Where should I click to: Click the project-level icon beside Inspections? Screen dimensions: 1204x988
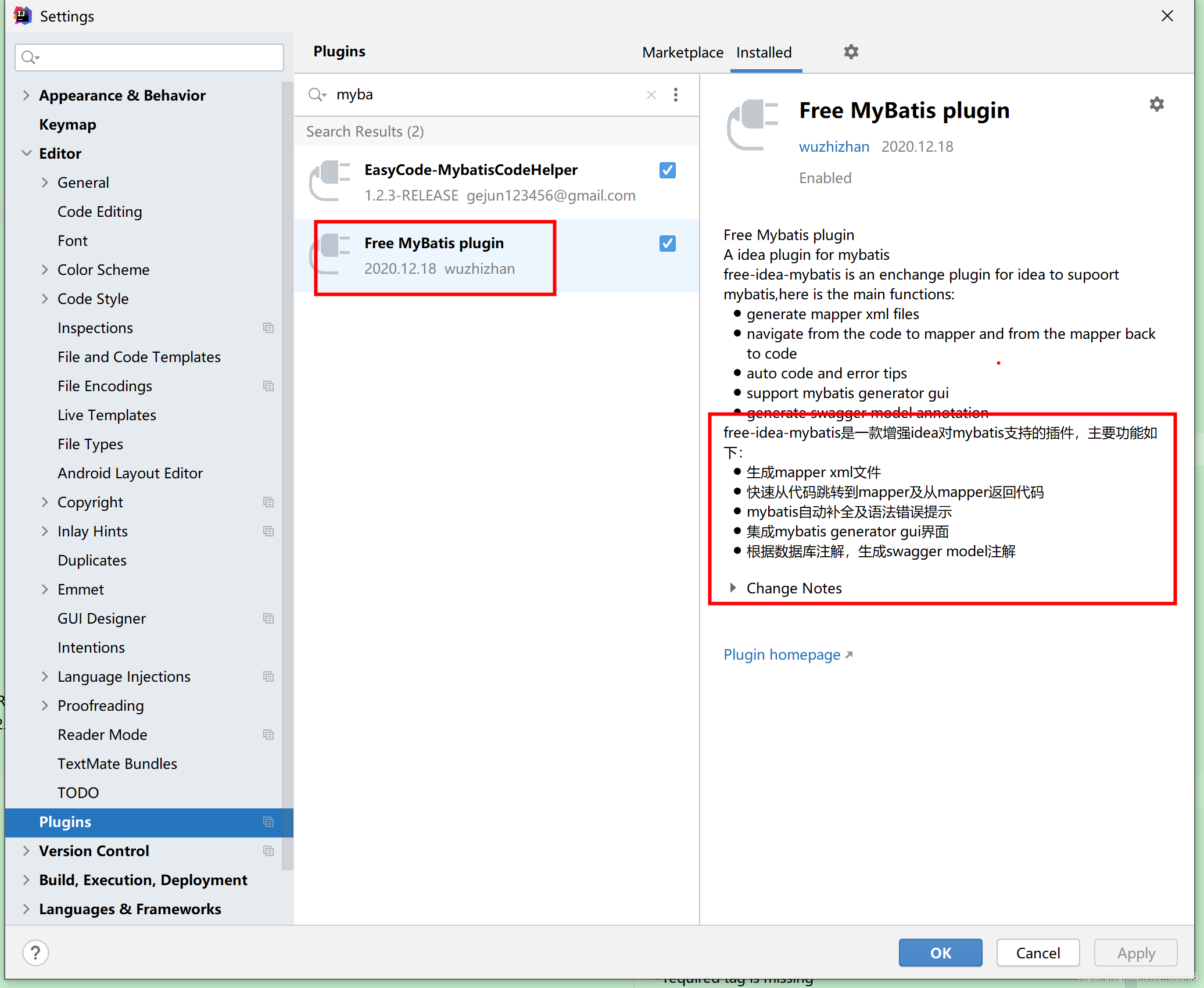(x=268, y=328)
